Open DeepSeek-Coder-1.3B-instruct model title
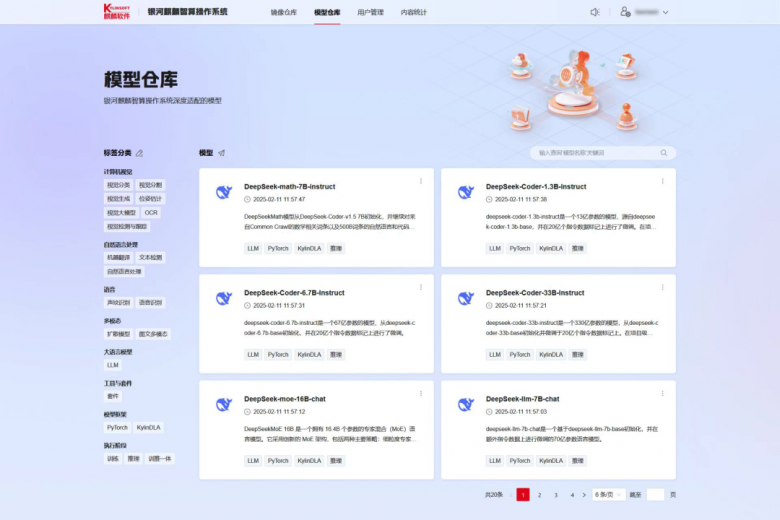The height and width of the screenshot is (520, 780). (x=536, y=187)
